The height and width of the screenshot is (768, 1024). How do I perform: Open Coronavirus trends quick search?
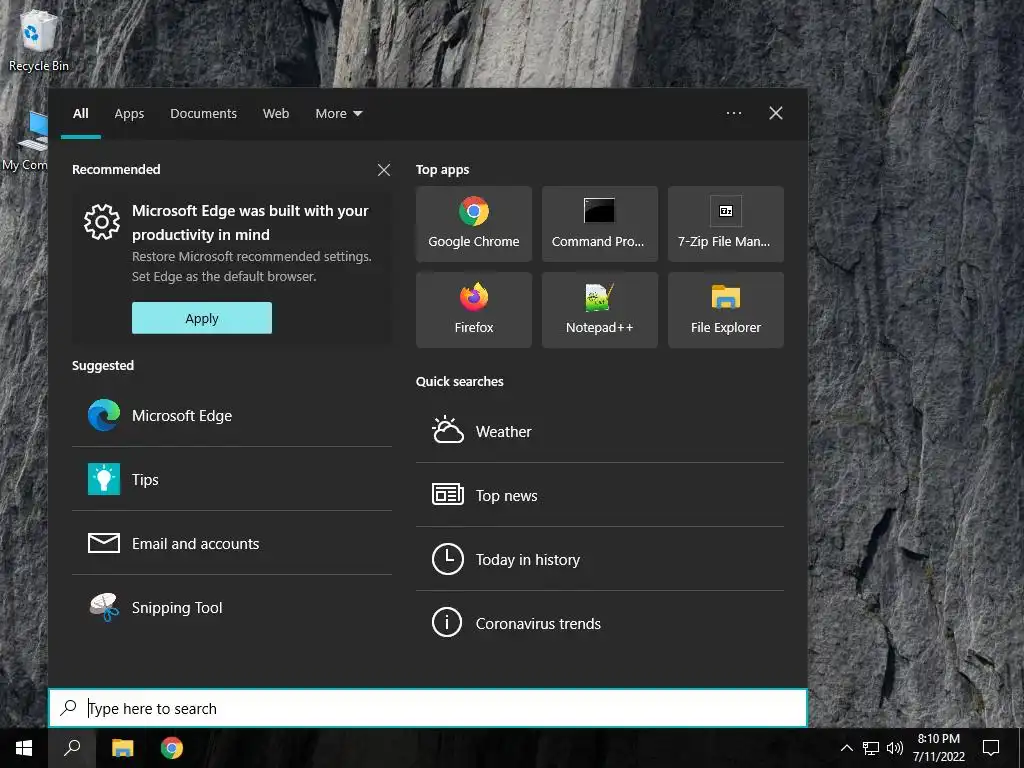click(x=600, y=623)
